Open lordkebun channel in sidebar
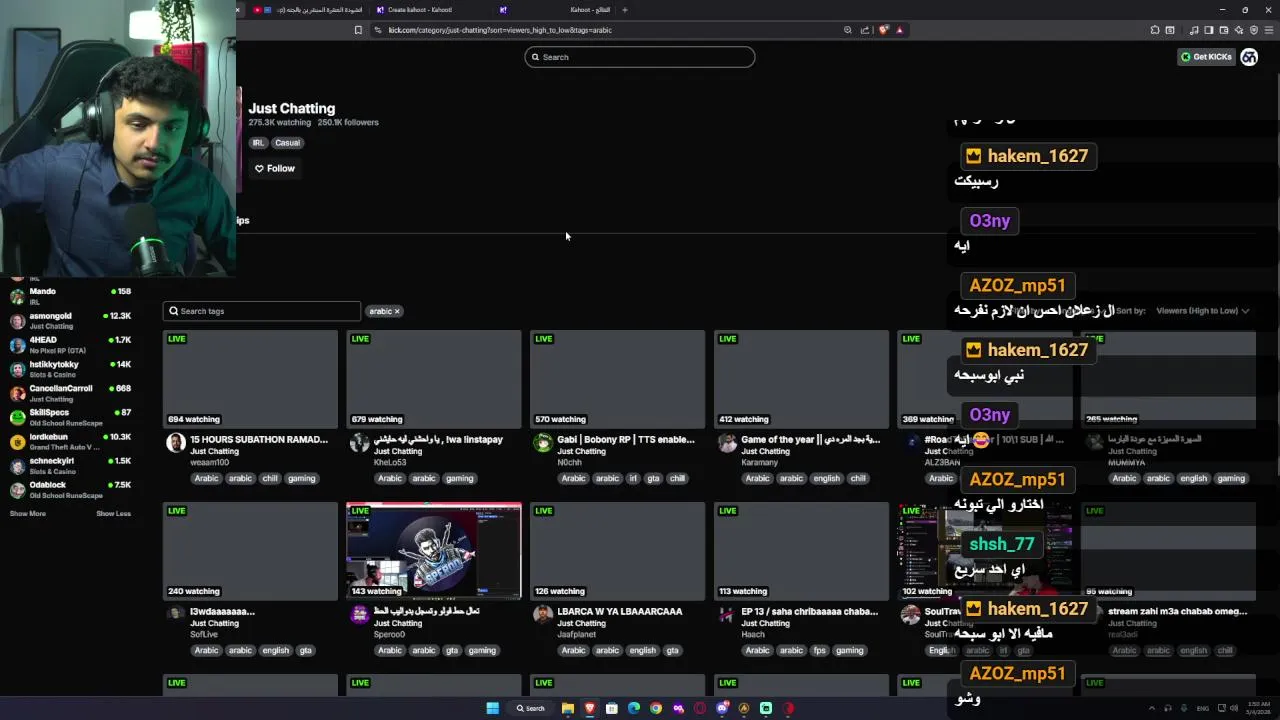This screenshot has height=720, width=1280. (70, 442)
